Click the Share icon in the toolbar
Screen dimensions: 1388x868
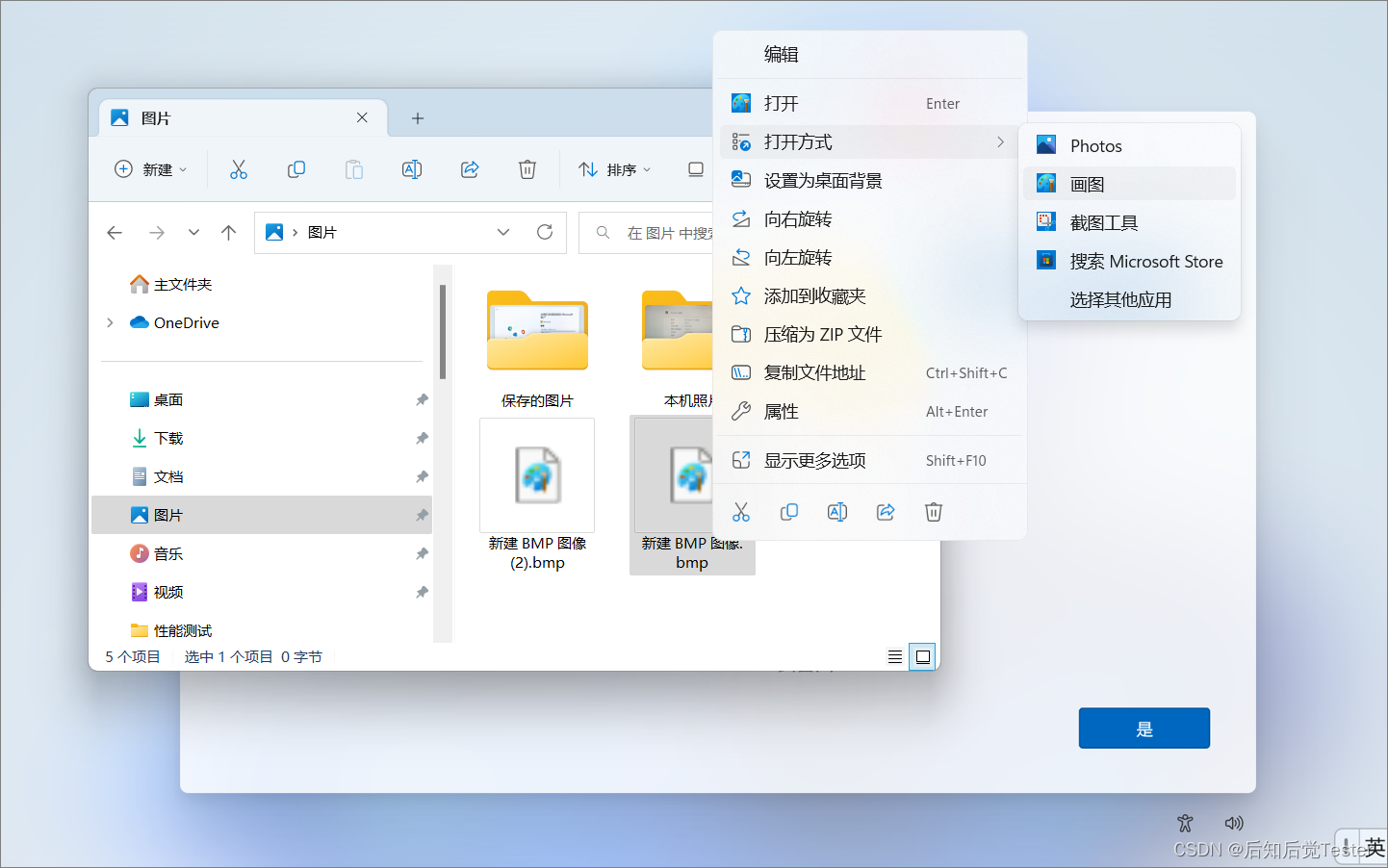469,168
